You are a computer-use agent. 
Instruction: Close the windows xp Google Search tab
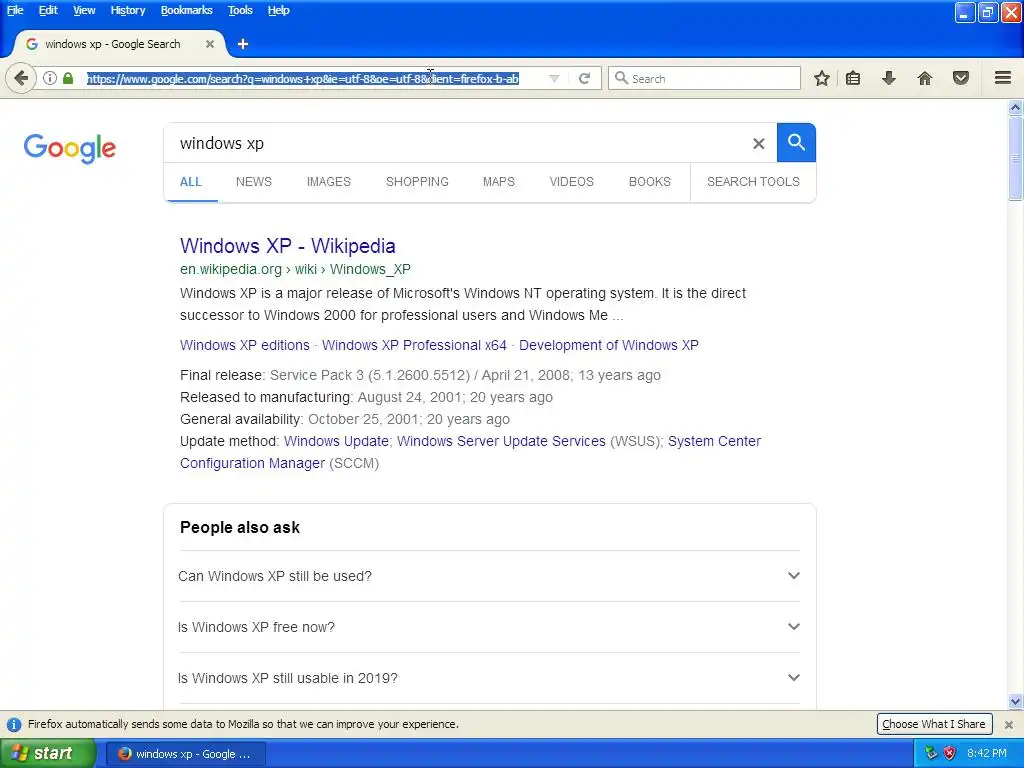[x=210, y=44]
